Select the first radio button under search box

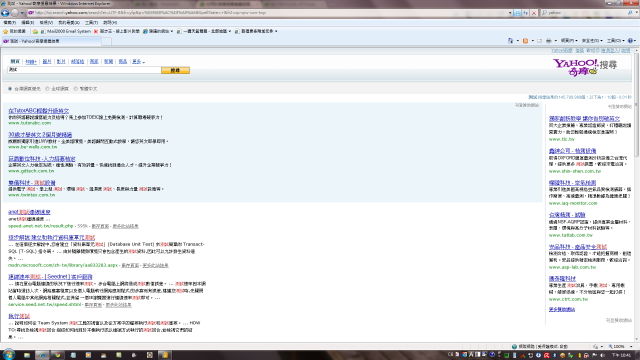pyautogui.click(x=10, y=89)
